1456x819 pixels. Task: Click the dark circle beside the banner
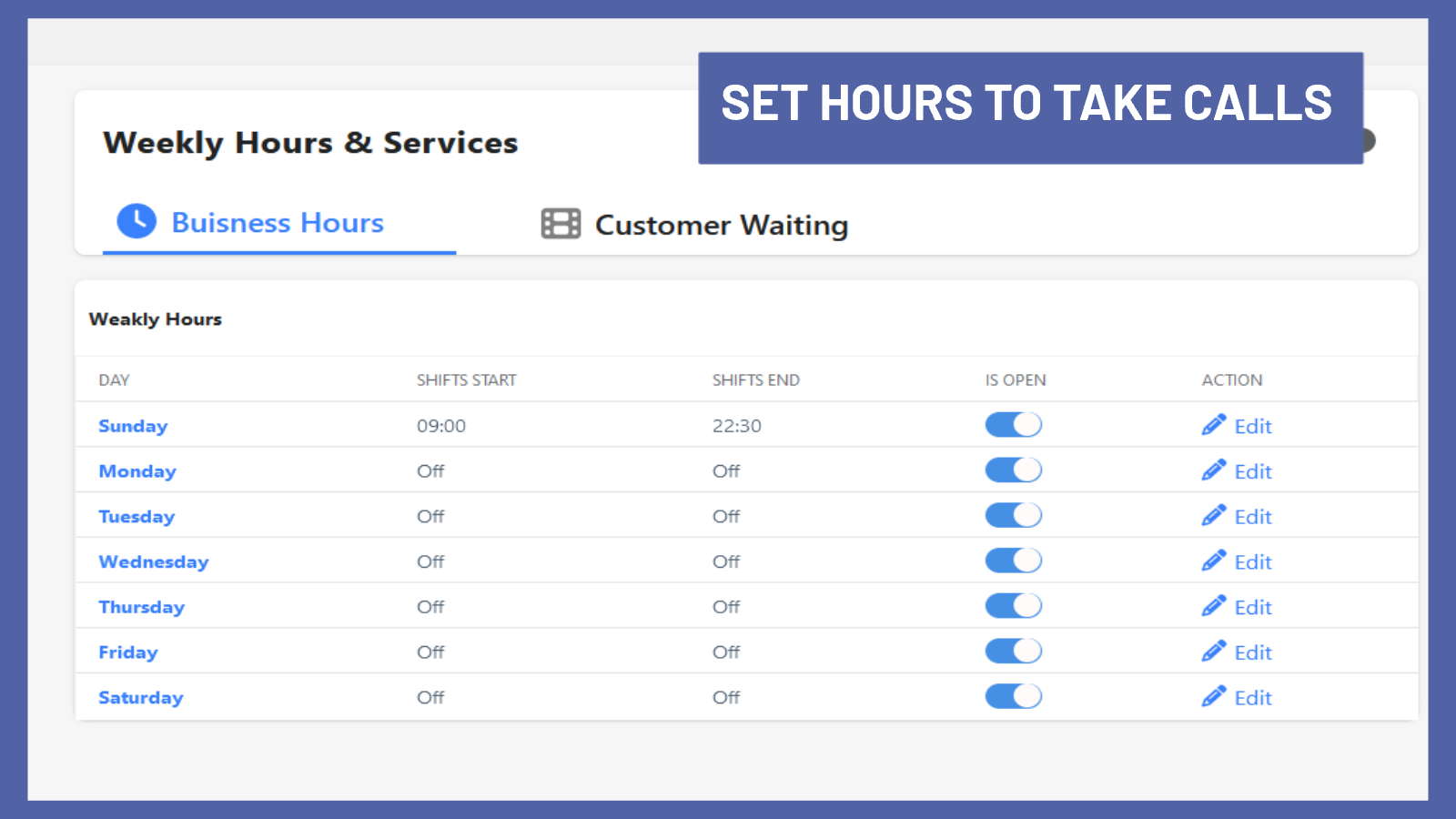[x=1369, y=141]
